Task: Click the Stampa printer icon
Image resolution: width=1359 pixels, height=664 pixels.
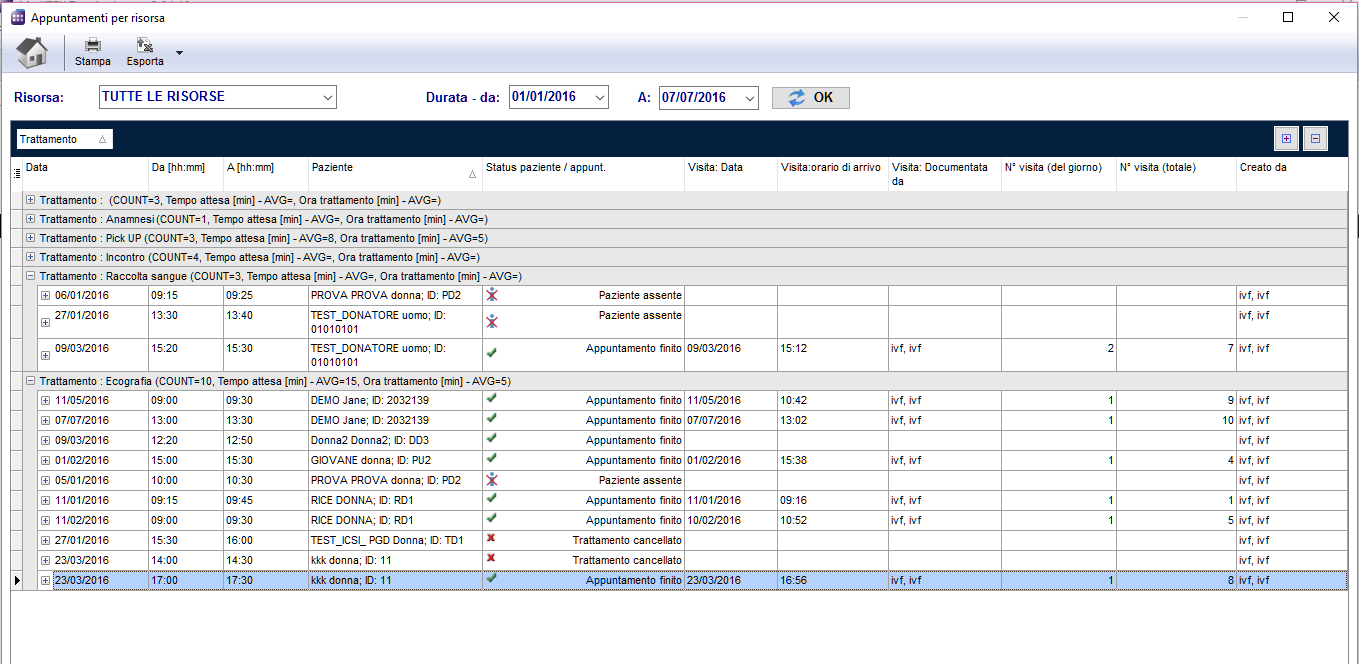Action: click(93, 45)
